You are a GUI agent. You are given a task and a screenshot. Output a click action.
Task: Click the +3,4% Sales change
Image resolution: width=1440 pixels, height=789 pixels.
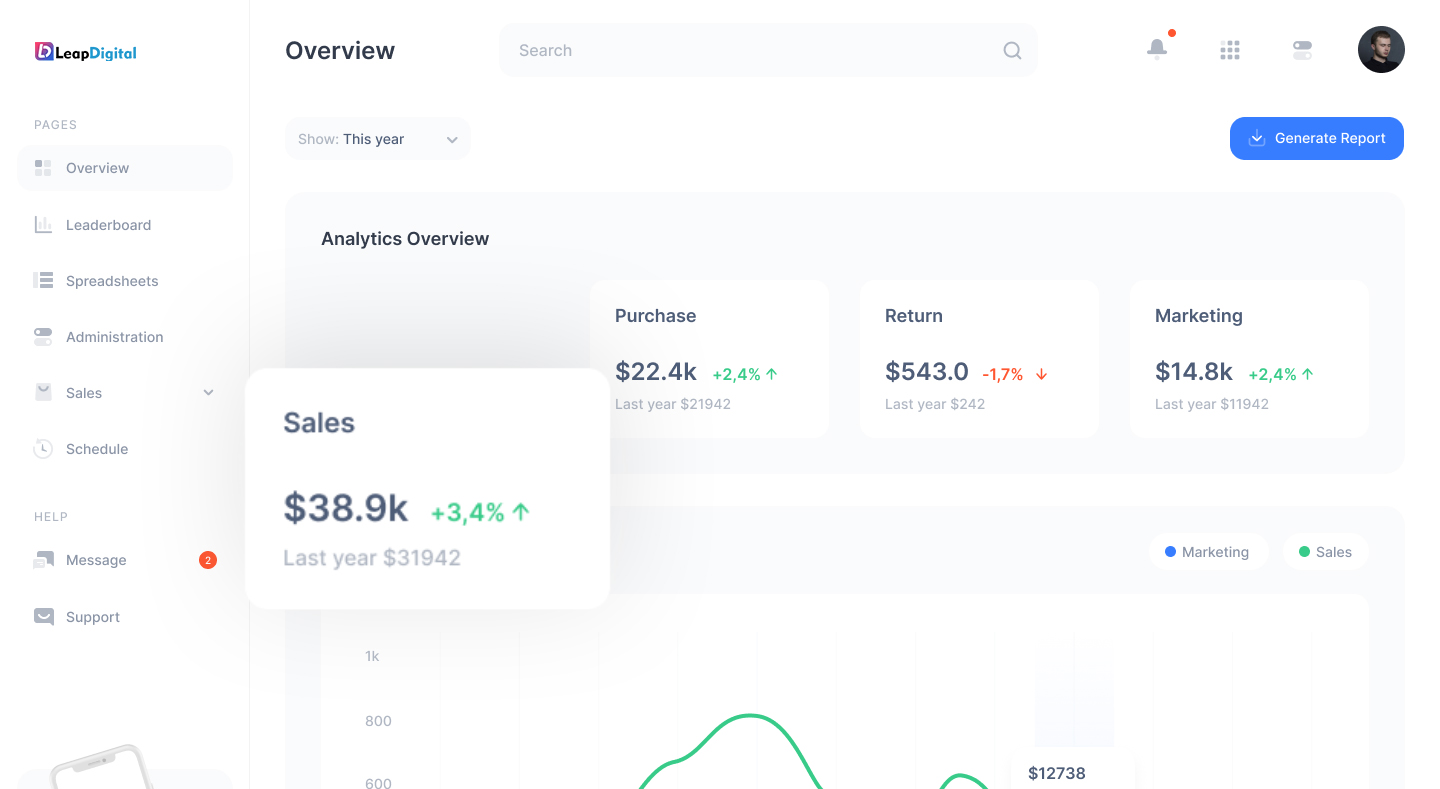tap(468, 512)
